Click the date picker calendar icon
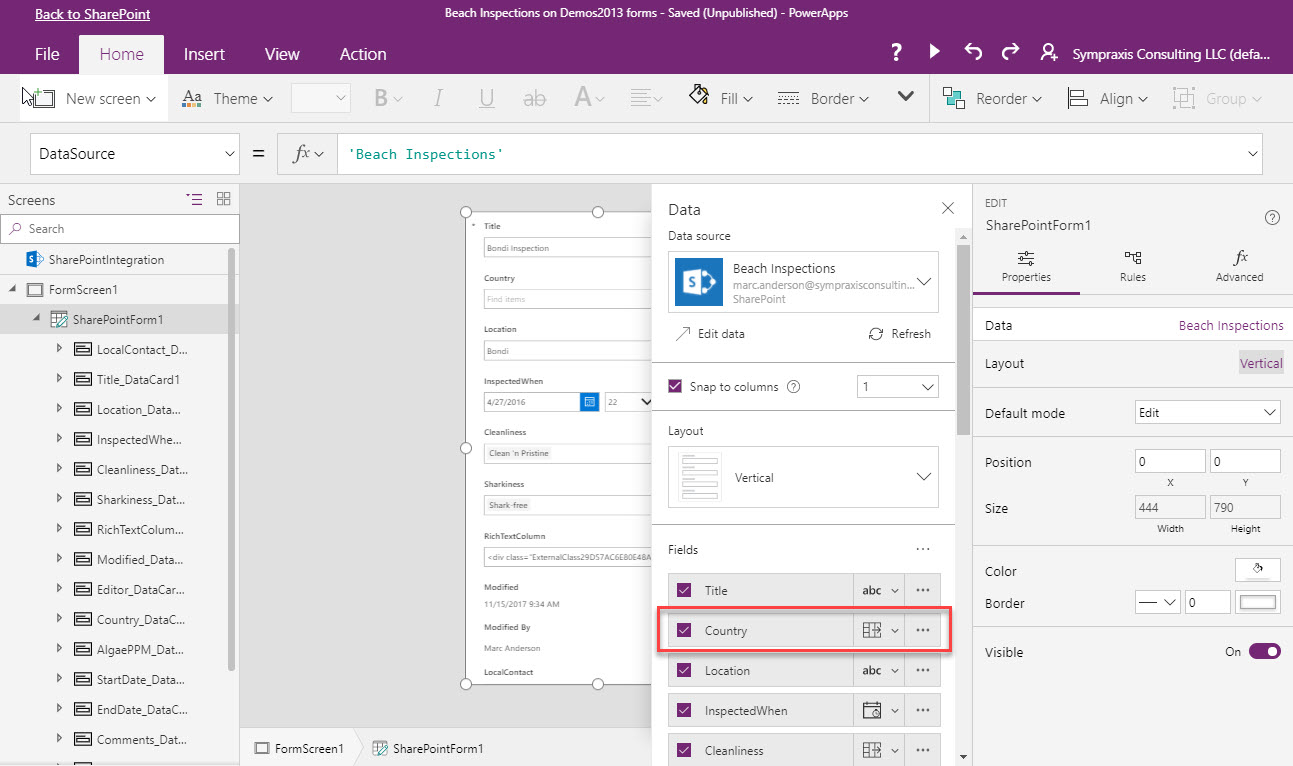Screen dimensions: 1293x766 [x=589, y=402]
